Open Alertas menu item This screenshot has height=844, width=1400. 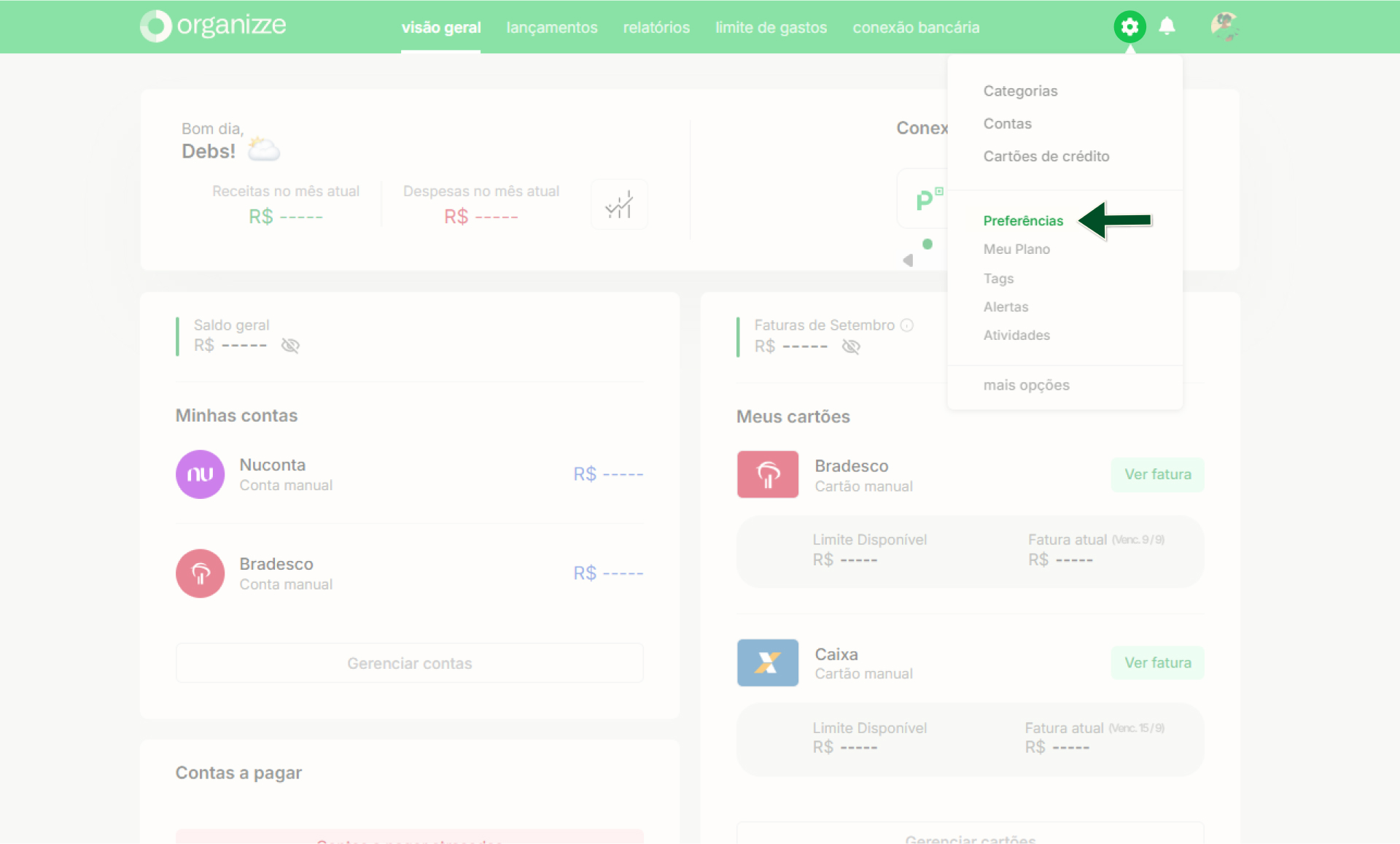[x=1006, y=307]
